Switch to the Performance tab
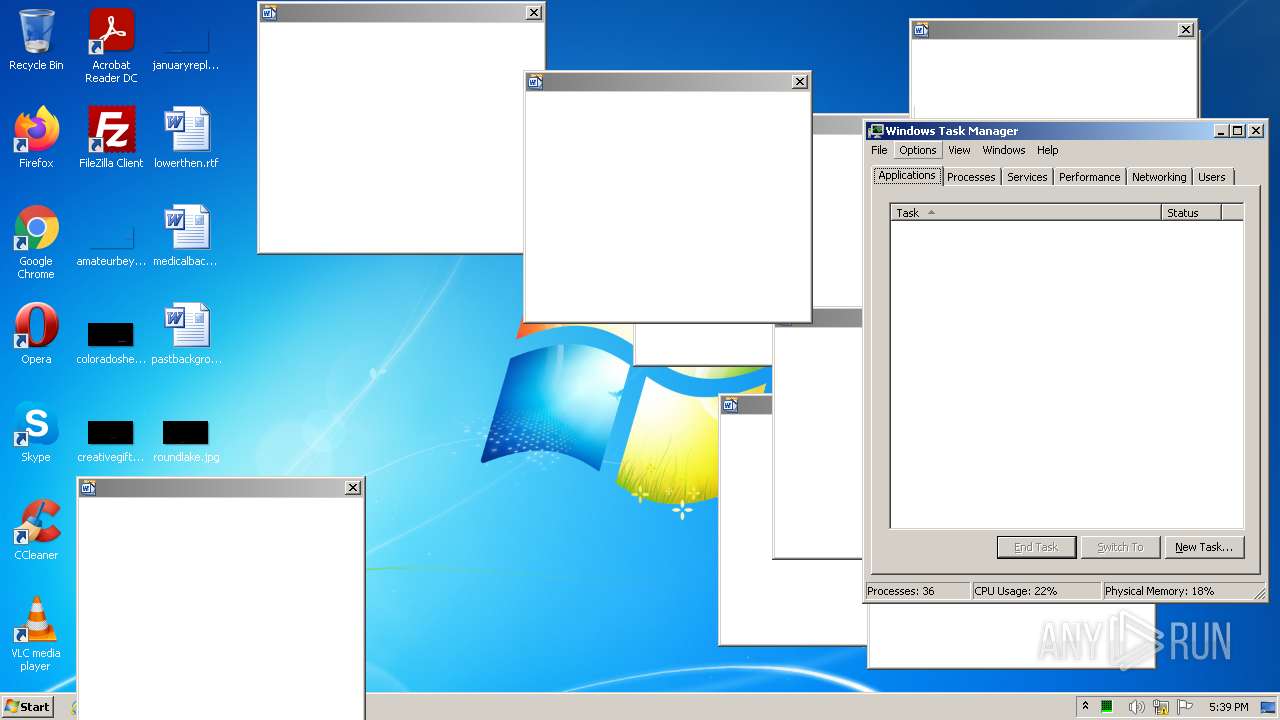 pyautogui.click(x=1089, y=177)
